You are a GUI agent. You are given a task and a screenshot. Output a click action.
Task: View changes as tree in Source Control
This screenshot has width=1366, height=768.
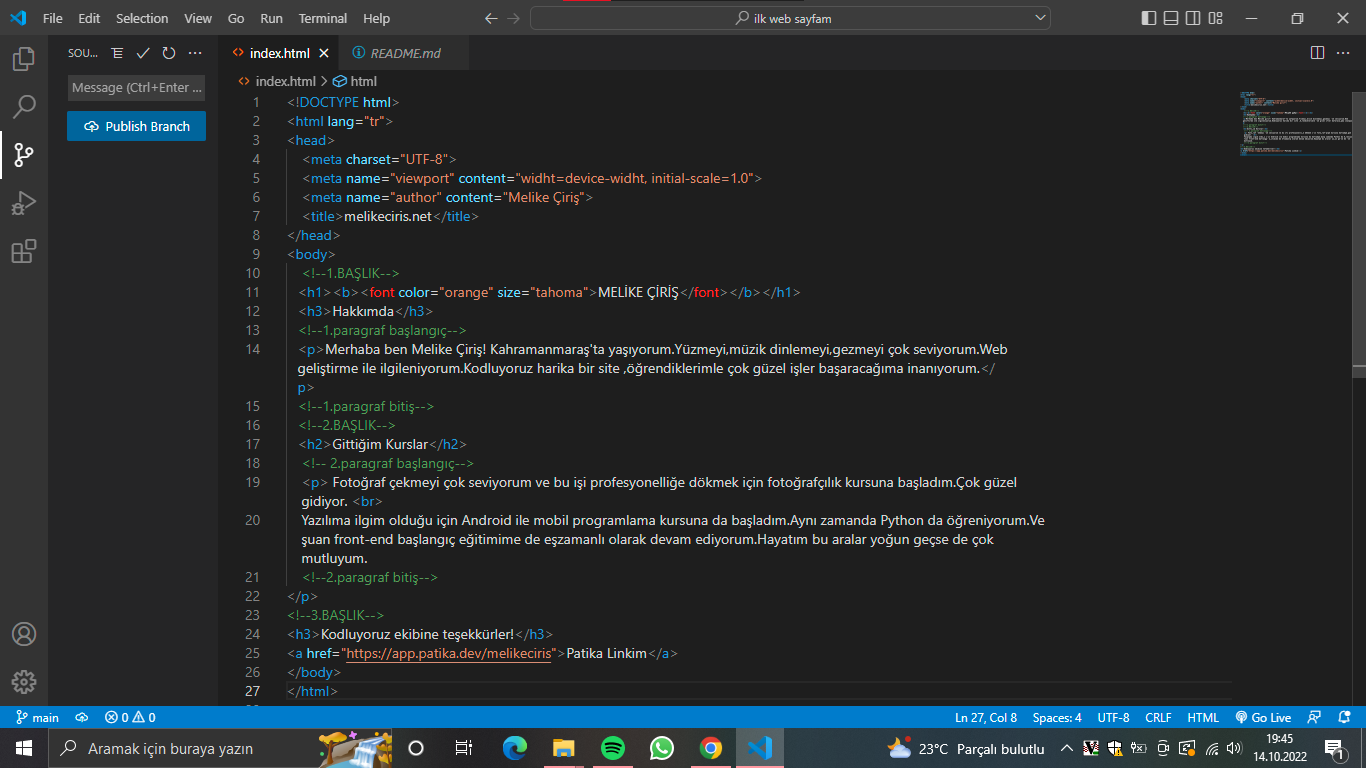point(117,54)
